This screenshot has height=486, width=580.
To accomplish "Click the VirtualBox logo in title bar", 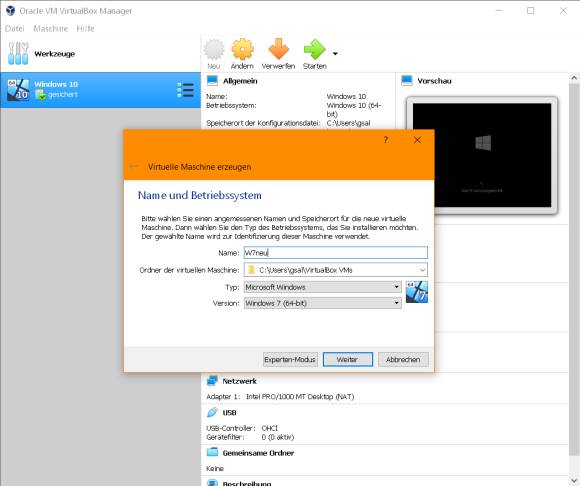I will pyautogui.click(x=10, y=11).
